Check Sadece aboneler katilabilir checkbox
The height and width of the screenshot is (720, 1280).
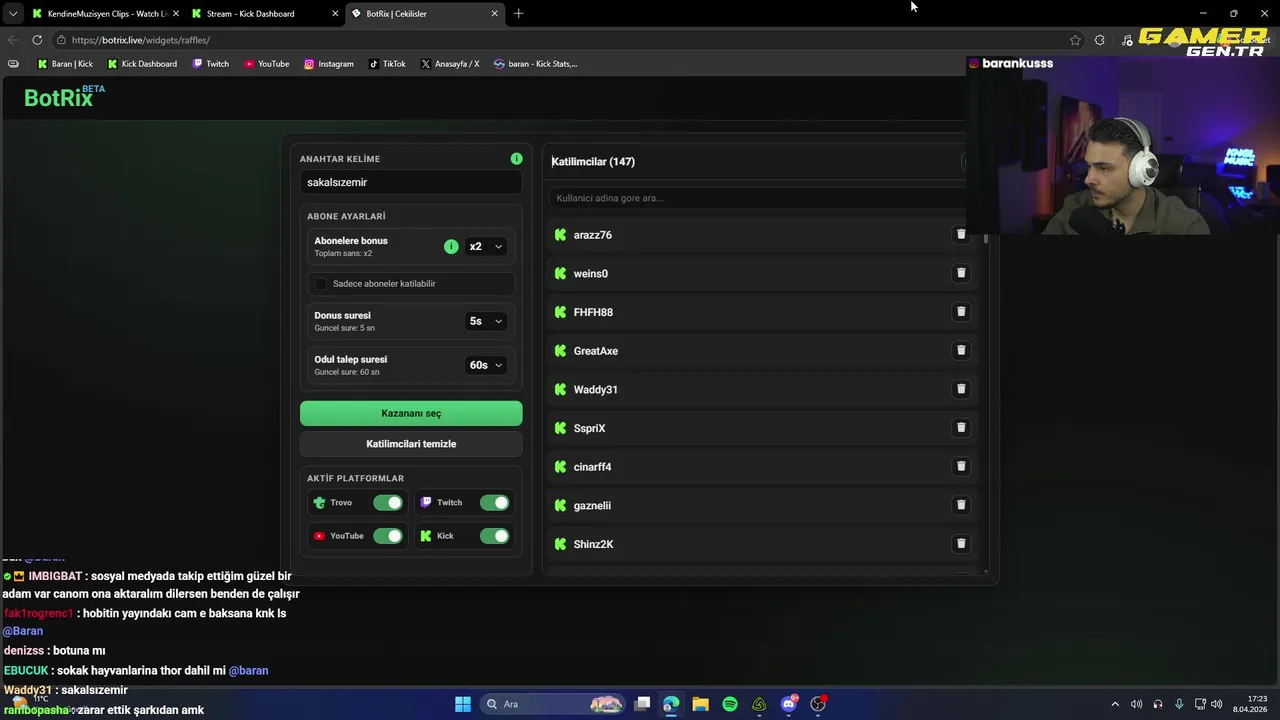(321, 284)
